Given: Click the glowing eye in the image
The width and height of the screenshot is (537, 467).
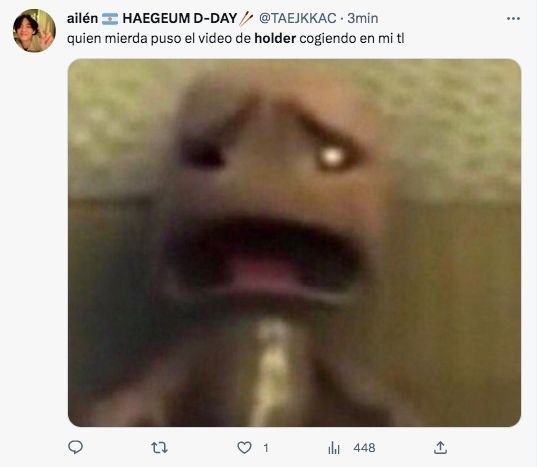Looking at the screenshot, I should click(332, 157).
